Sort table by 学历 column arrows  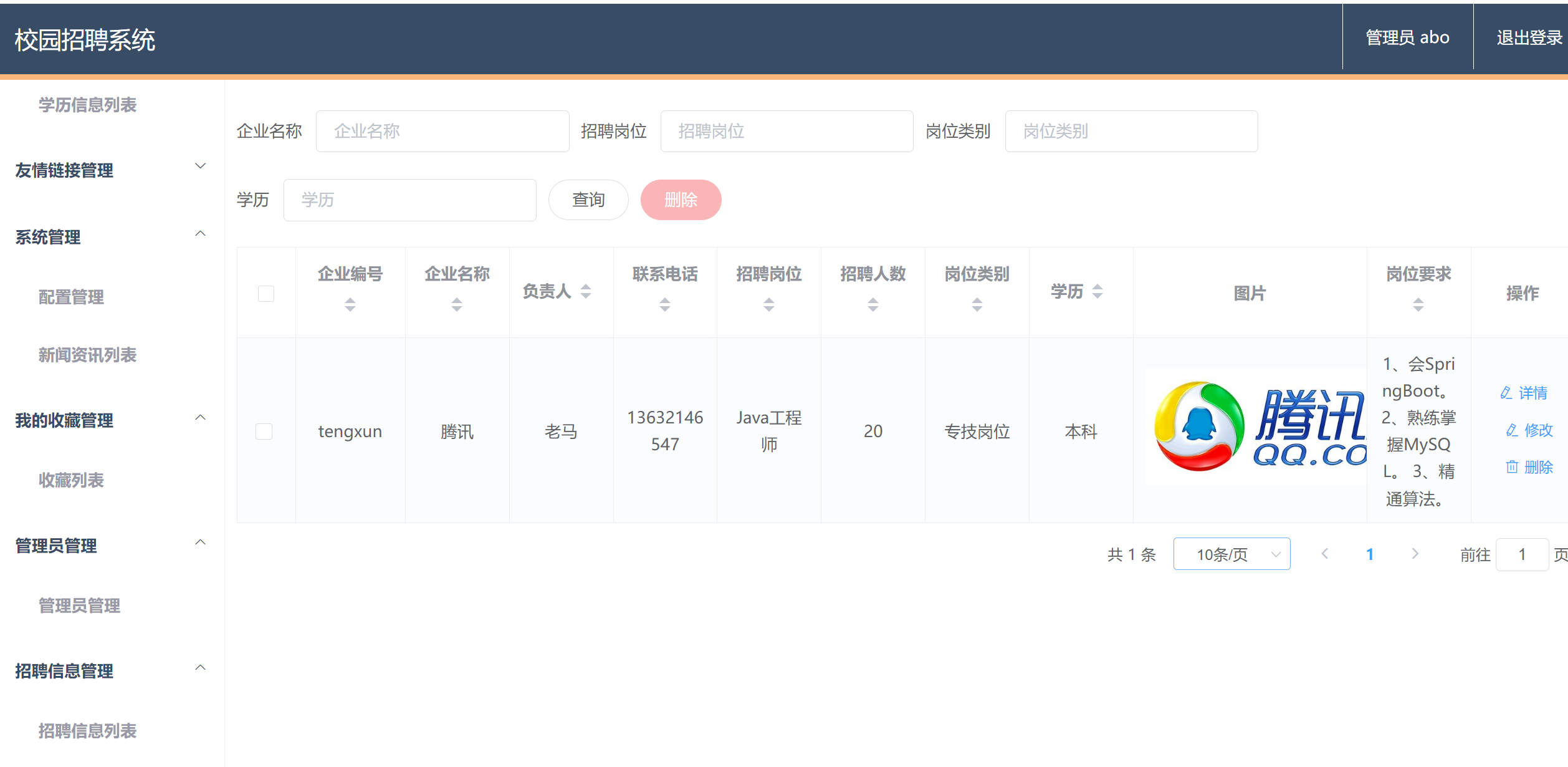click(1097, 291)
